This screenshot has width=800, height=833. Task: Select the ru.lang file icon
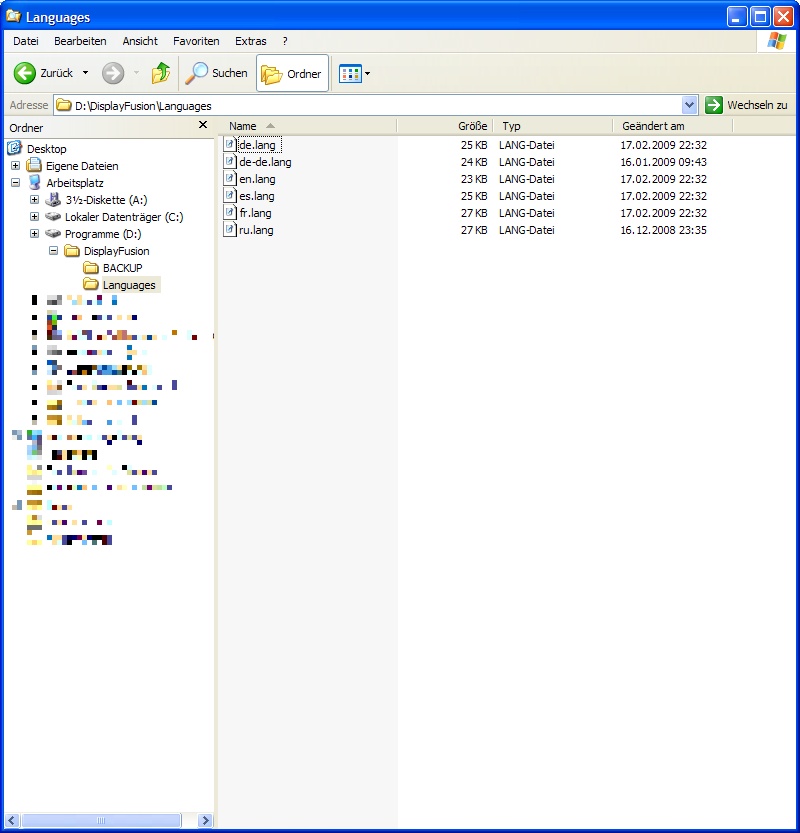pyautogui.click(x=230, y=230)
